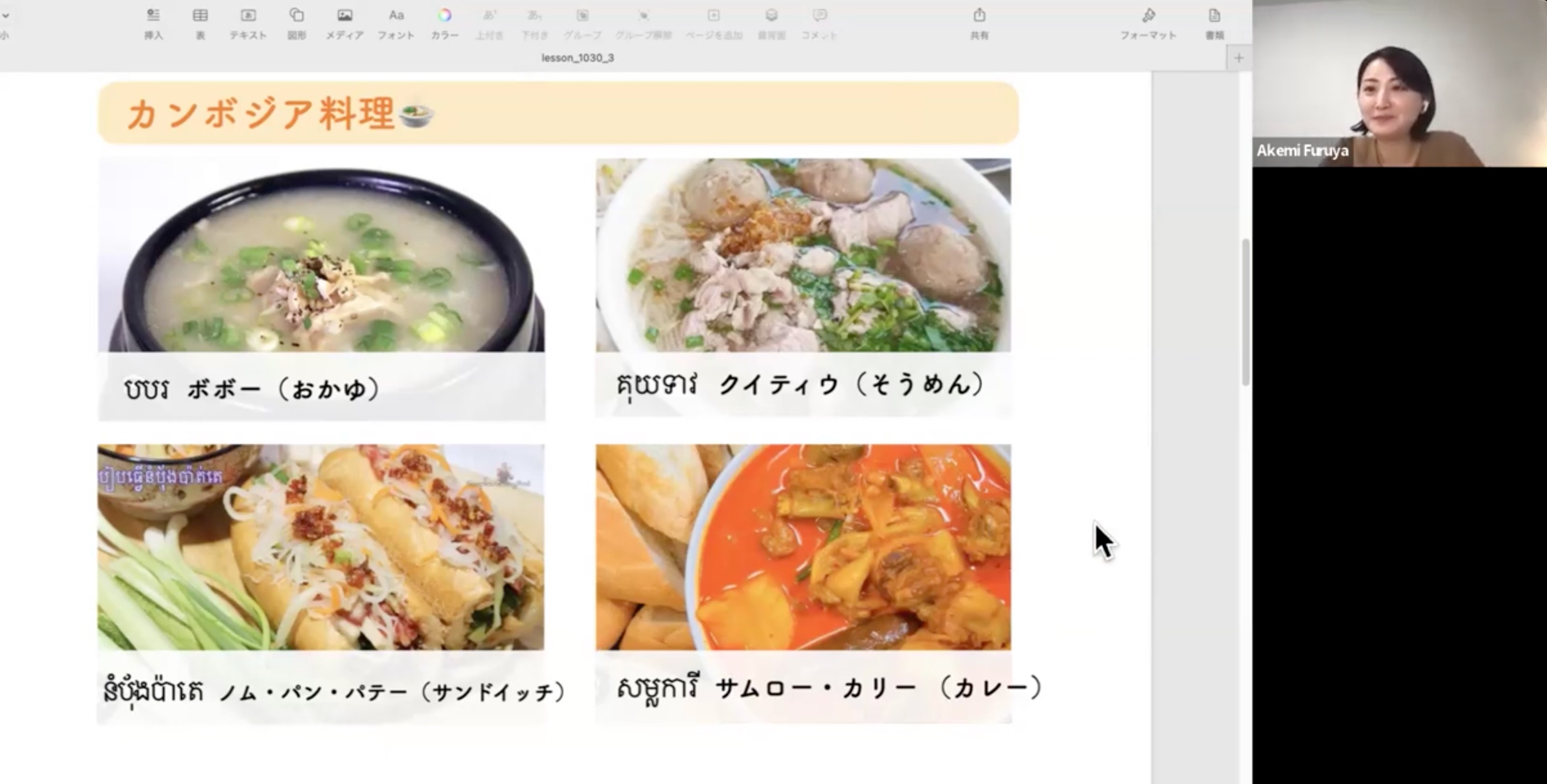Toggle the Document (書類) sidebar
The height and width of the screenshot is (784, 1547).
click(1214, 15)
